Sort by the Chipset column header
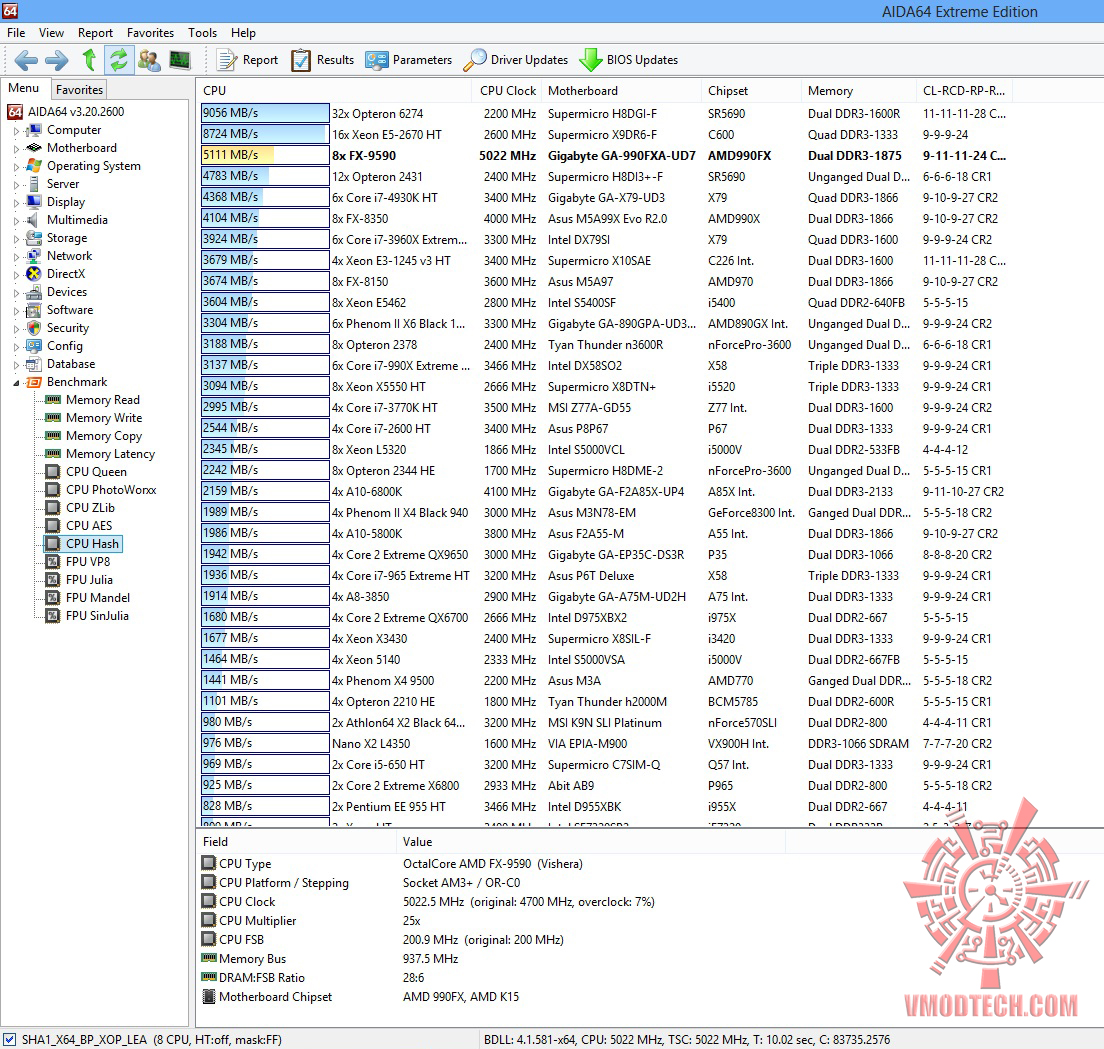The height and width of the screenshot is (1049, 1104). tap(752, 91)
